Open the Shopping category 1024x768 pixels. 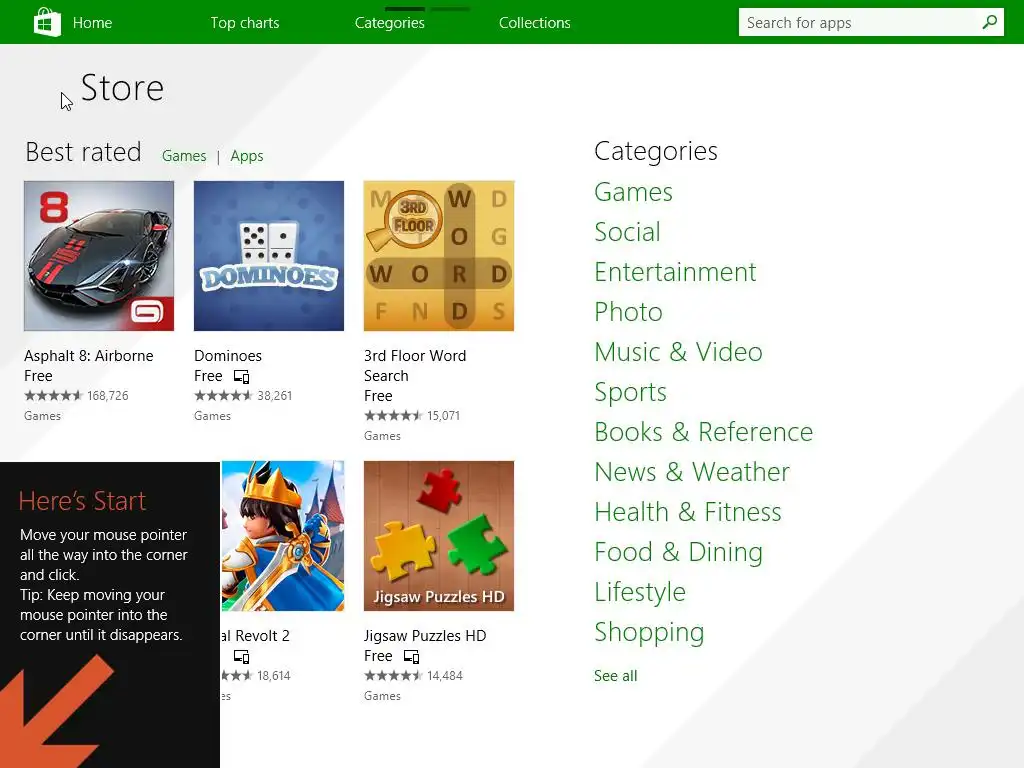click(648, 633)
